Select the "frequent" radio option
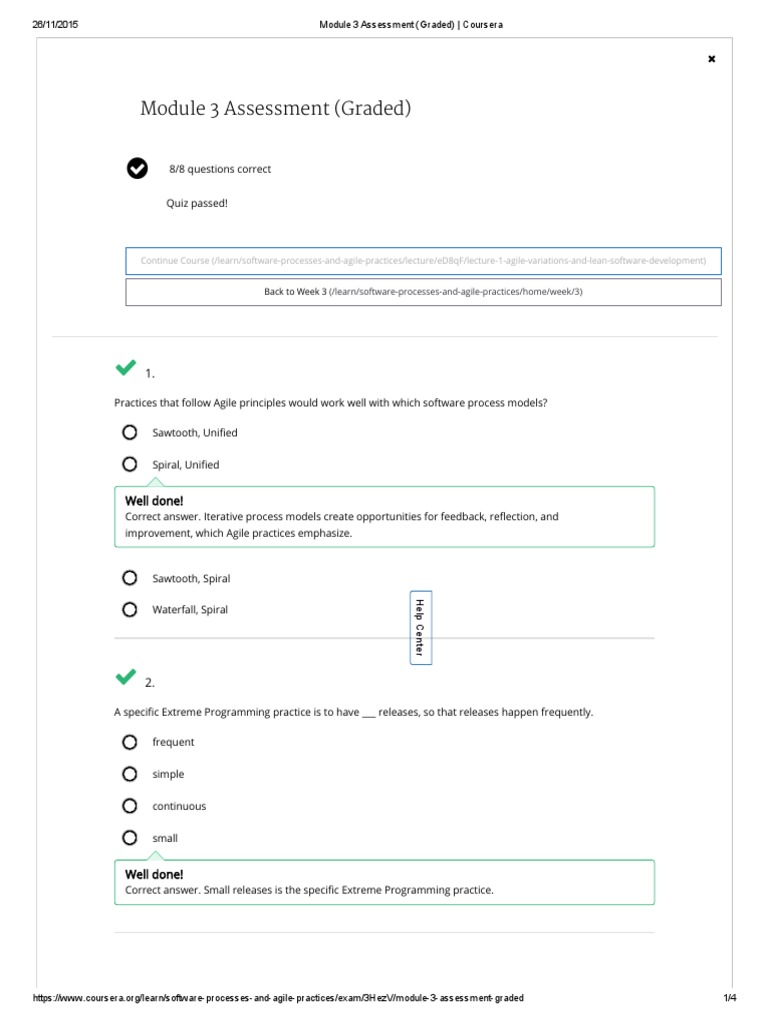Viewport: 768px width, 1024px height. point(130,742)
